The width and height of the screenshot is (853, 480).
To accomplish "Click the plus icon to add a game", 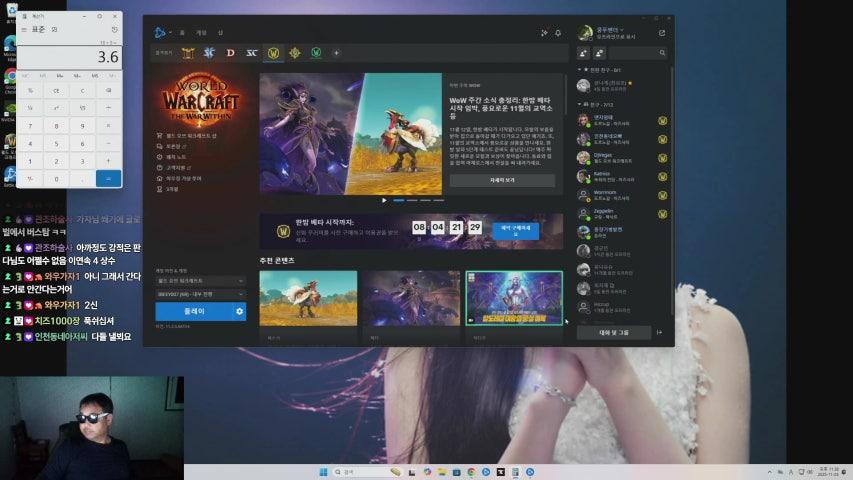I will [x=336, y=53].
